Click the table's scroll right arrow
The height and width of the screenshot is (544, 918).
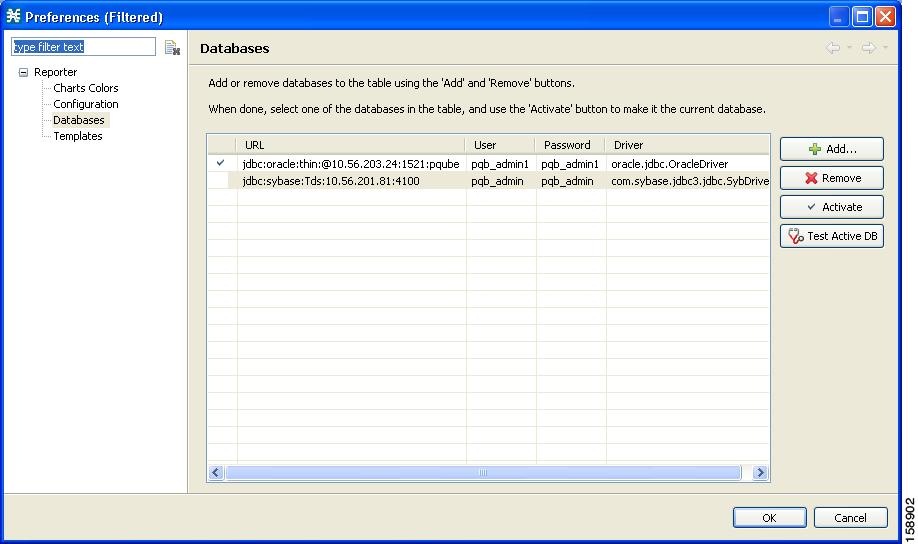[x=760, y=473]
